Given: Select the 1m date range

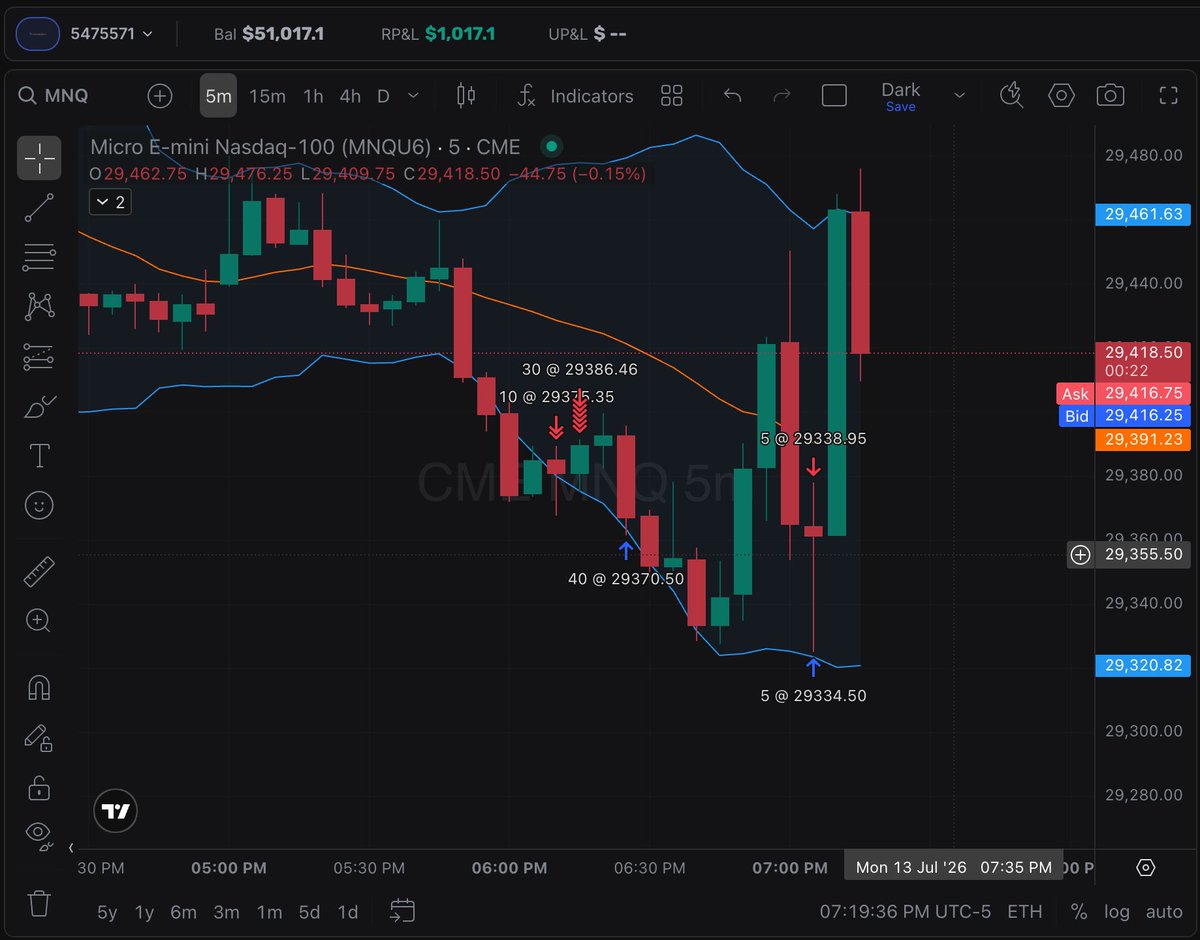Looking at the screenshot, I should 269,912.
